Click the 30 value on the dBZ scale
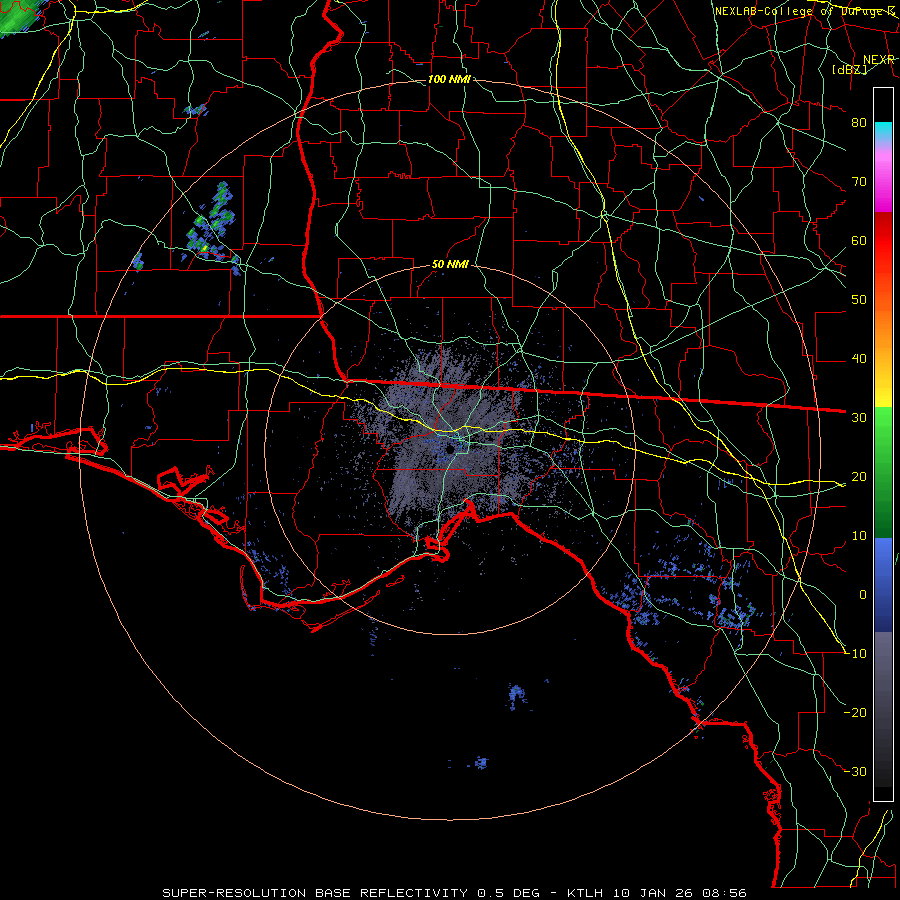The height and width of the screenshot is (900, 900). point(859,418)
